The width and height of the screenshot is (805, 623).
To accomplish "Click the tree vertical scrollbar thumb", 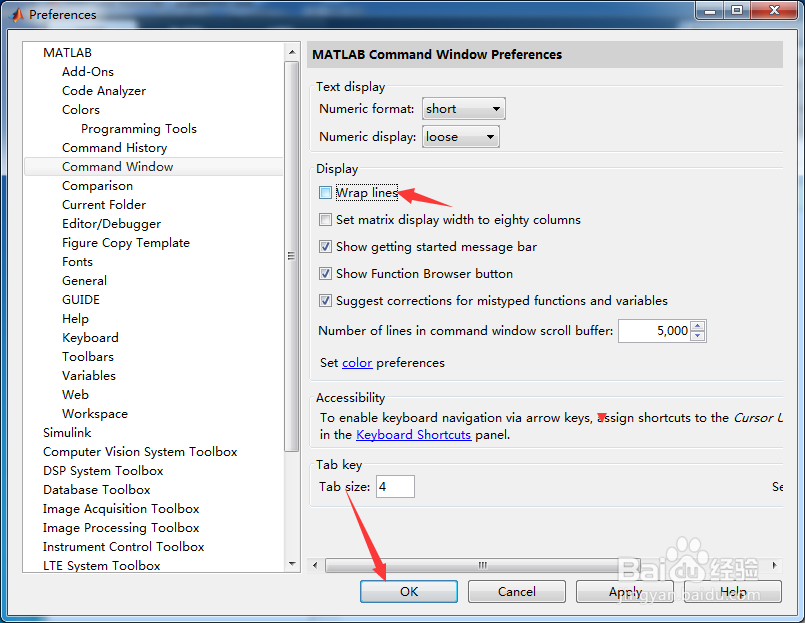I will pos(292,256).
